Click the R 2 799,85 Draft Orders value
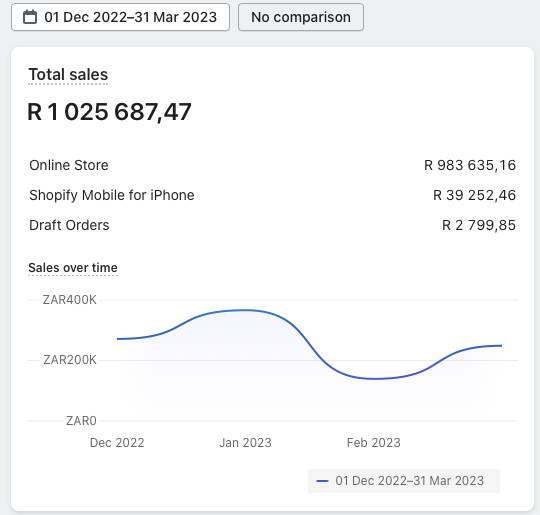The width and height of the screenshot is (540, 515). coord(479,225)
